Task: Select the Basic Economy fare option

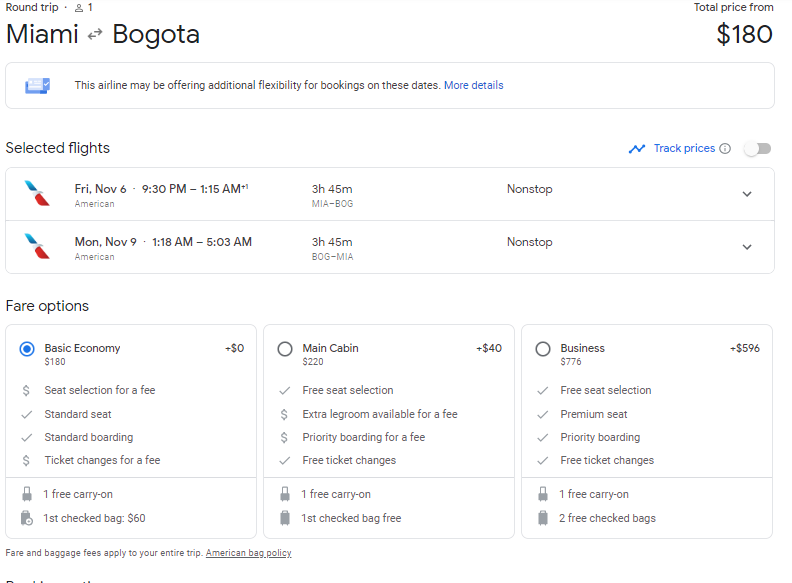Action: tap(27, 349)
